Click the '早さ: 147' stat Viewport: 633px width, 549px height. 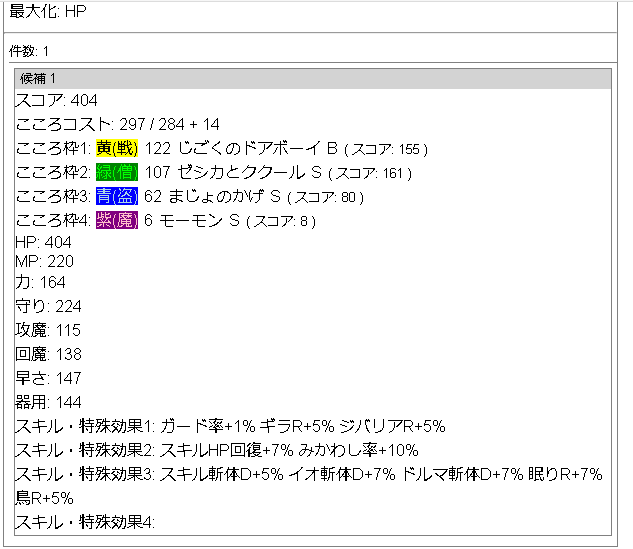click(x=48, y=378)
